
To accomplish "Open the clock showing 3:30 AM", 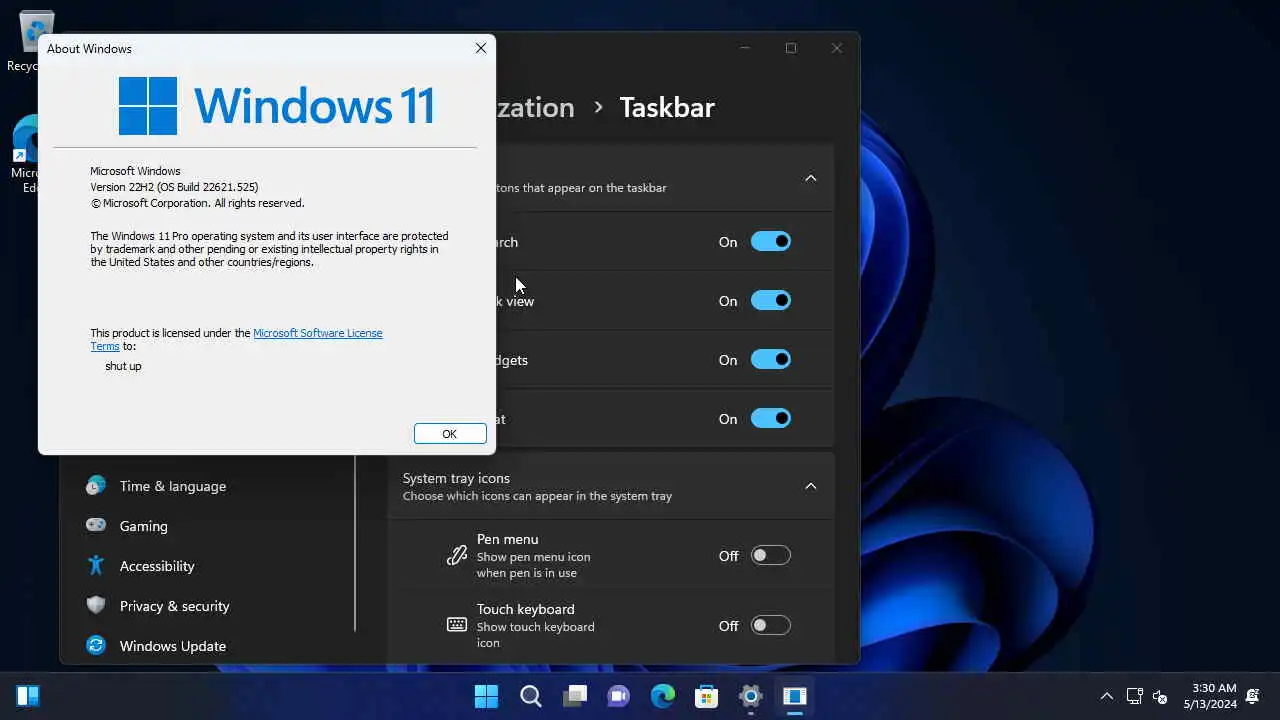I will pyautogui.click(x=1209, y=696).
